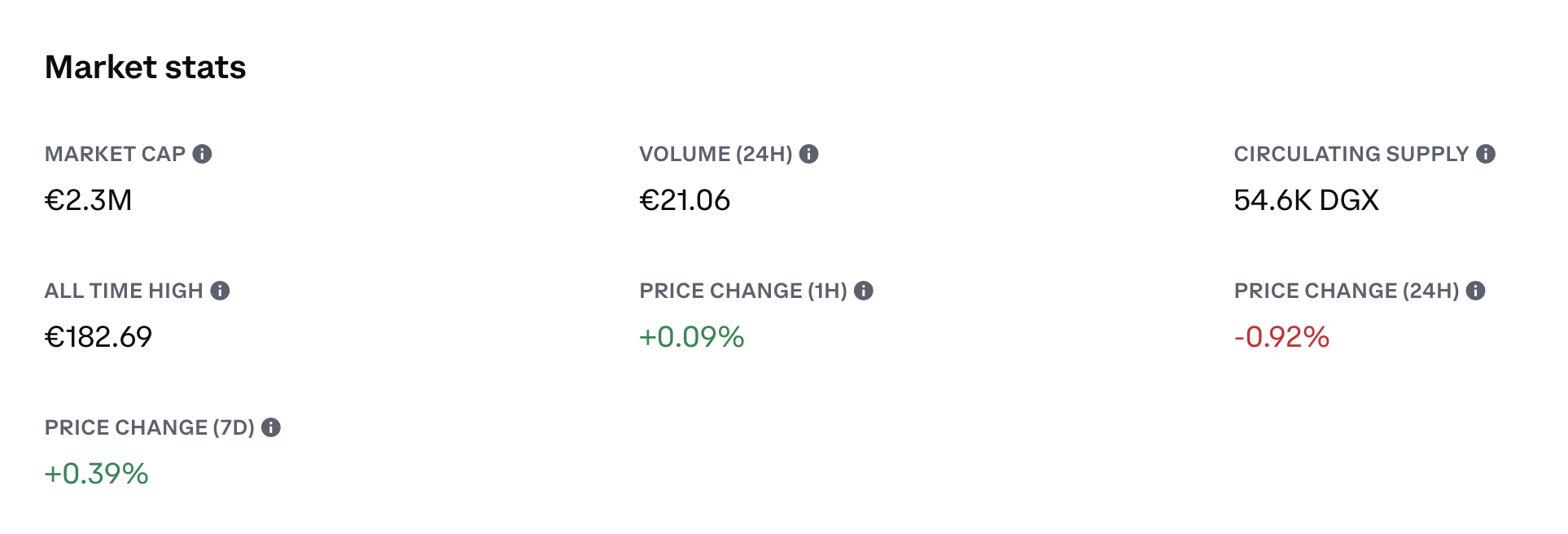
Task: Open the Price Change (24H) info icon
Action: tap(1476, 291)
